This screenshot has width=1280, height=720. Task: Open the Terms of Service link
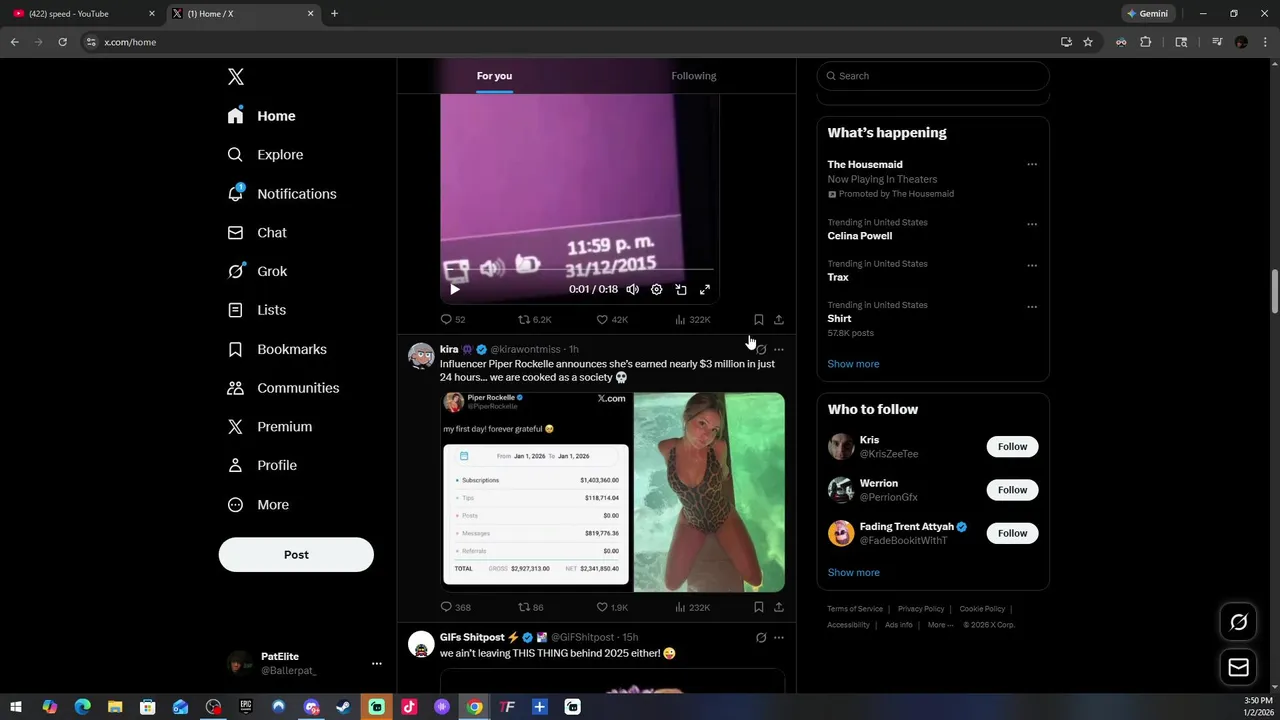pos(855,609)
